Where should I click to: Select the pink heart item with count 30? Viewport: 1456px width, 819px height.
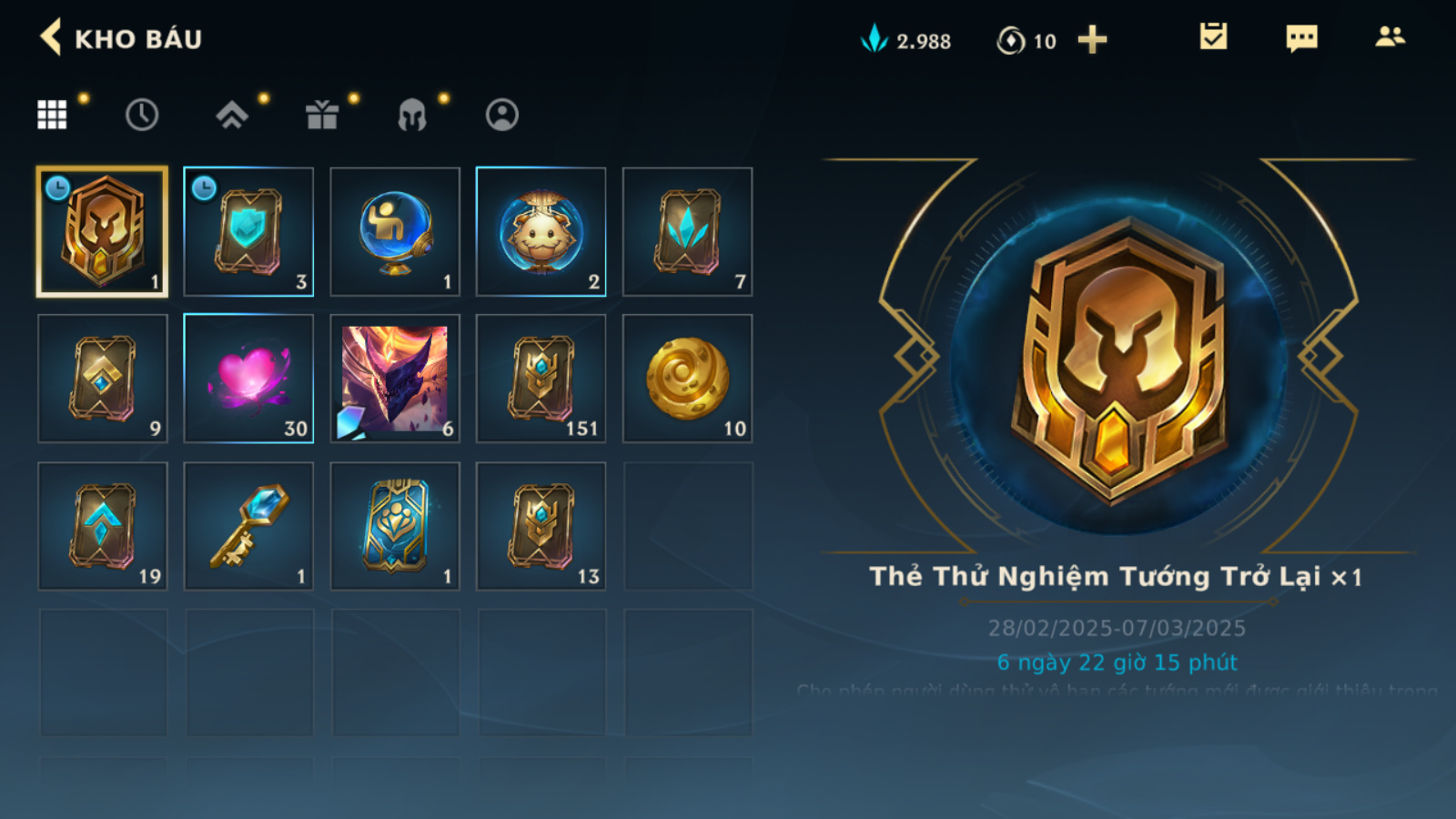(248, 379)
